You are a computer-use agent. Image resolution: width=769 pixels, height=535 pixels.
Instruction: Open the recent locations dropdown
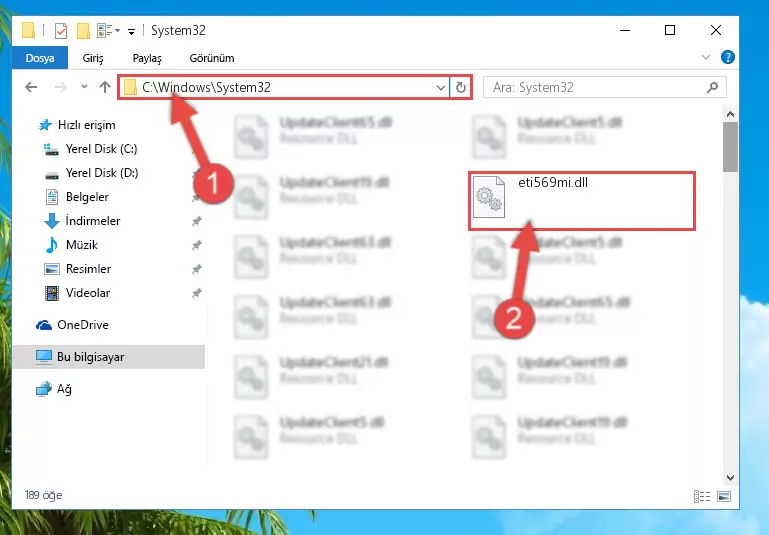pyautogui.click(x=84, y=87)
